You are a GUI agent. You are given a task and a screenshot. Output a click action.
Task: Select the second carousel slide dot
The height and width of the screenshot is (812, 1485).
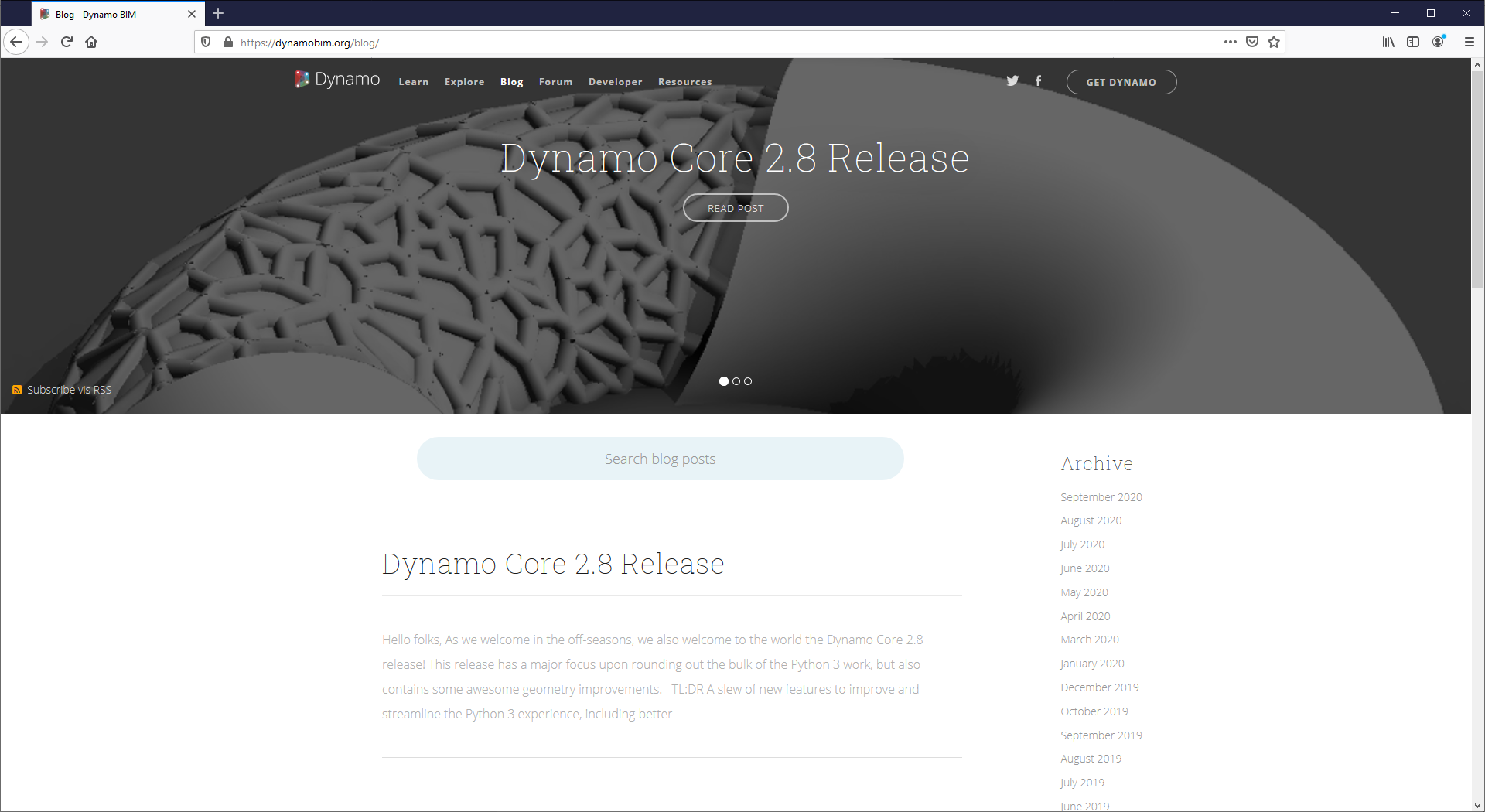[x=736, y=381]
